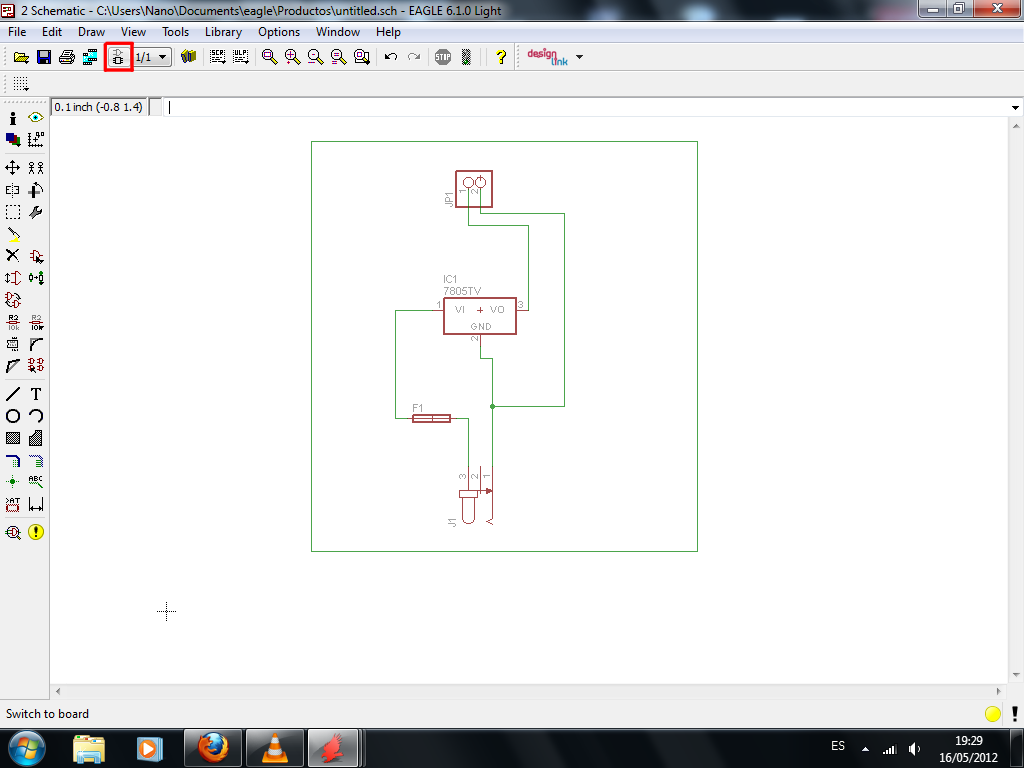Select the Dimension tool
Viewport: 1024px width, 768px height.
coord(36,504)
